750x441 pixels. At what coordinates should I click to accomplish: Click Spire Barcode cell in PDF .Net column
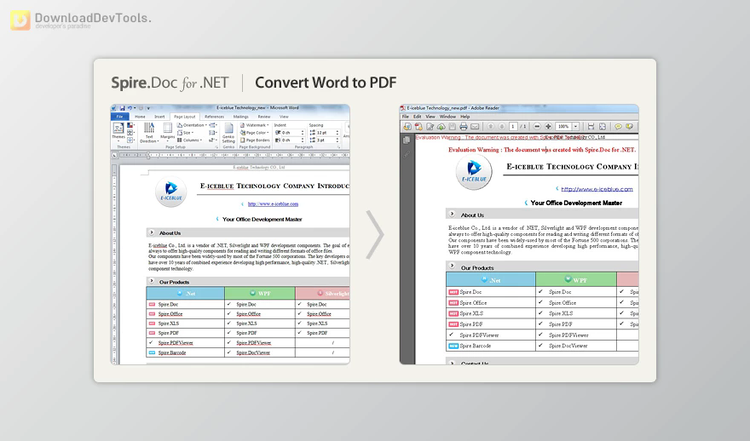(x=491, y=346)
